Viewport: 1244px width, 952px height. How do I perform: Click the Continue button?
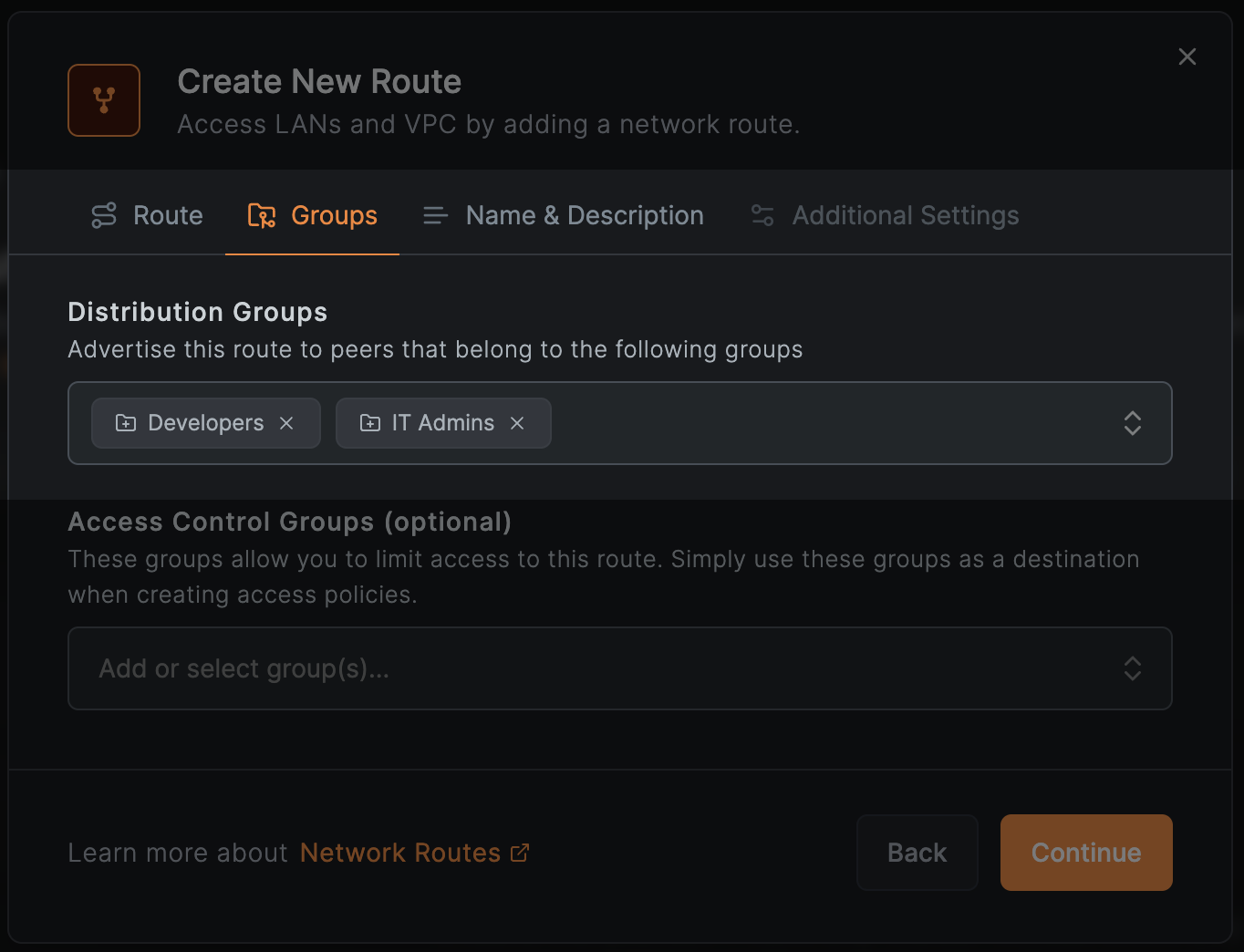1085,853
